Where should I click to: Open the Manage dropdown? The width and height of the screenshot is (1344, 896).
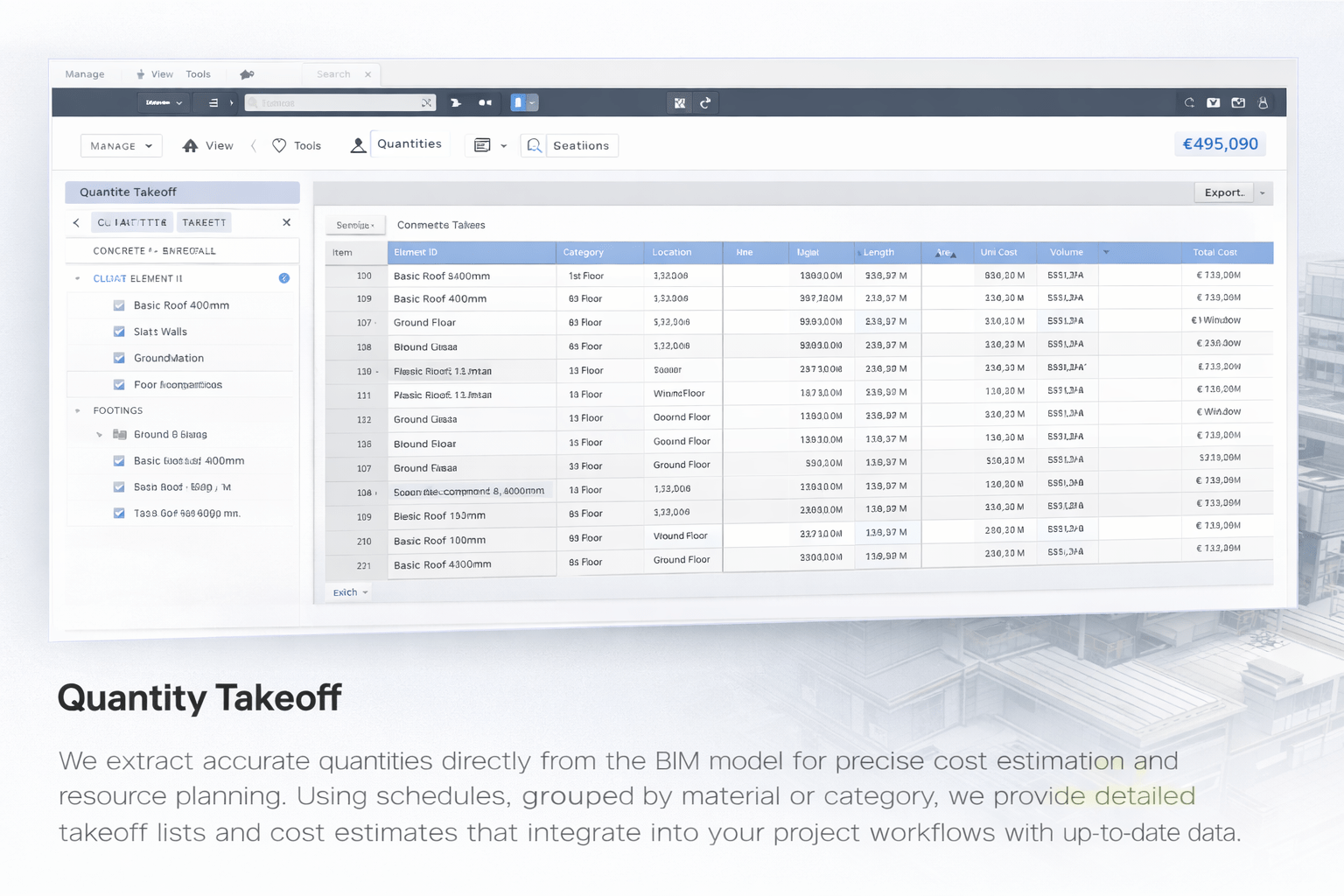point(122,146)
